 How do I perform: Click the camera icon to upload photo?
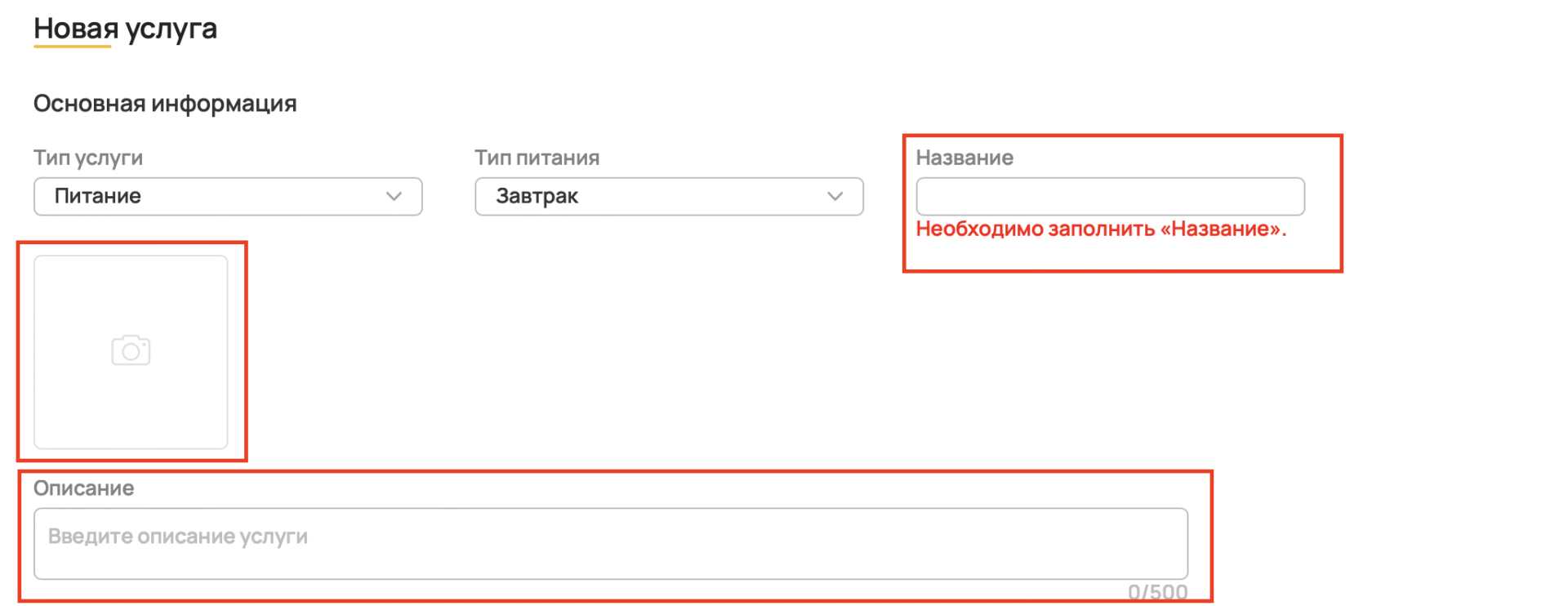point(131,350)
